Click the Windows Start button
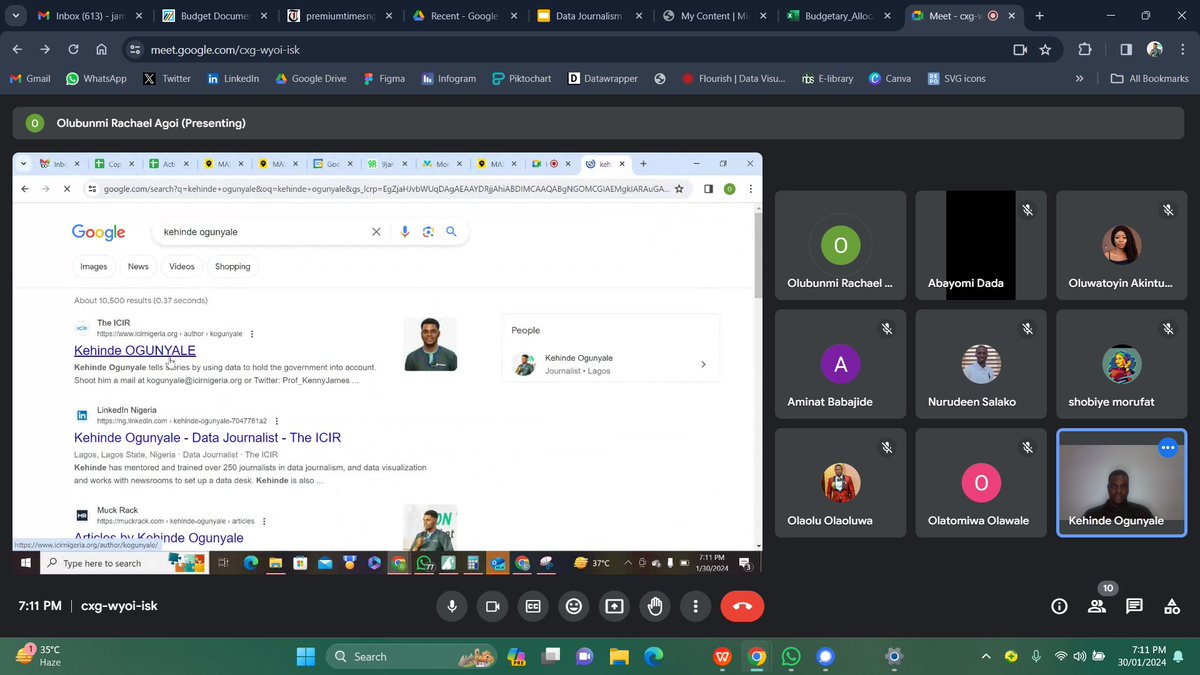The width and height of the screenshot is (1200, 675). pos(305,656)
